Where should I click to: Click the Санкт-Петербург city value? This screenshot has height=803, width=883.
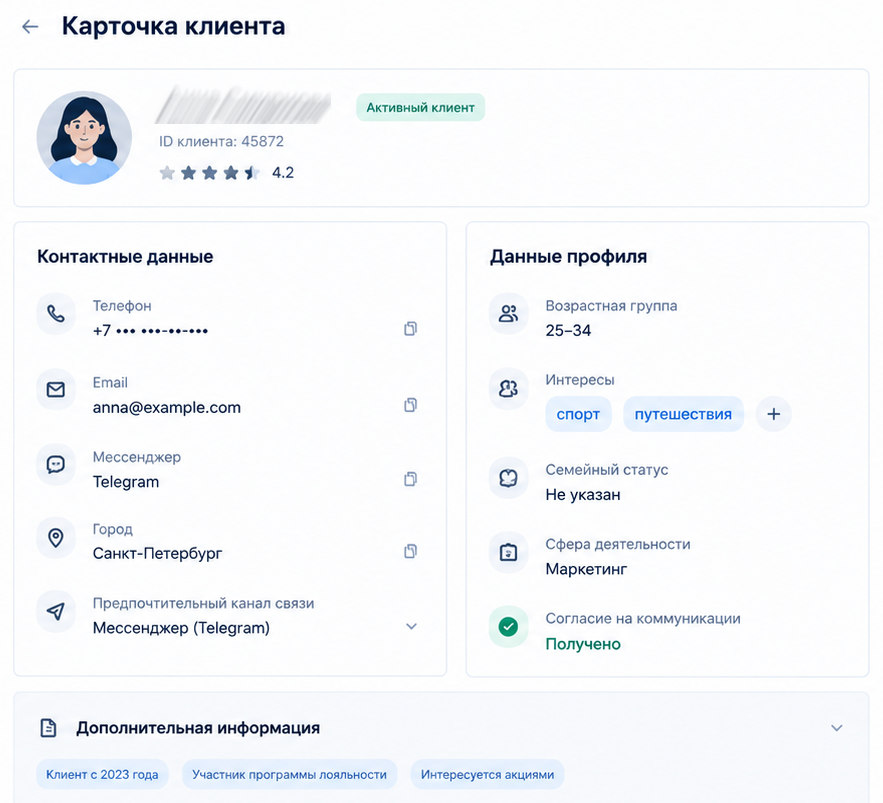[x=158, y=554]
